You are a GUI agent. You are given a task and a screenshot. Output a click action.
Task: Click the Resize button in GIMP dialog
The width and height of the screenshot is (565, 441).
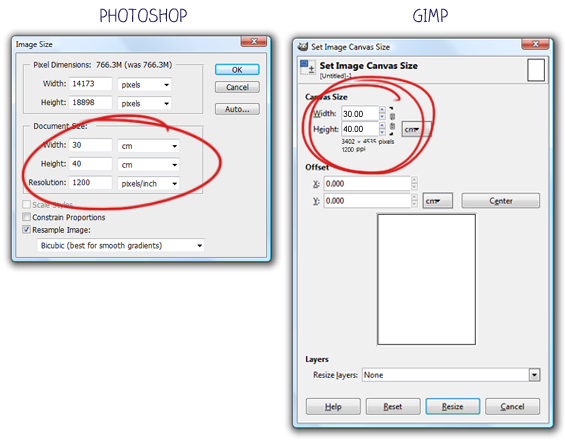453,406
